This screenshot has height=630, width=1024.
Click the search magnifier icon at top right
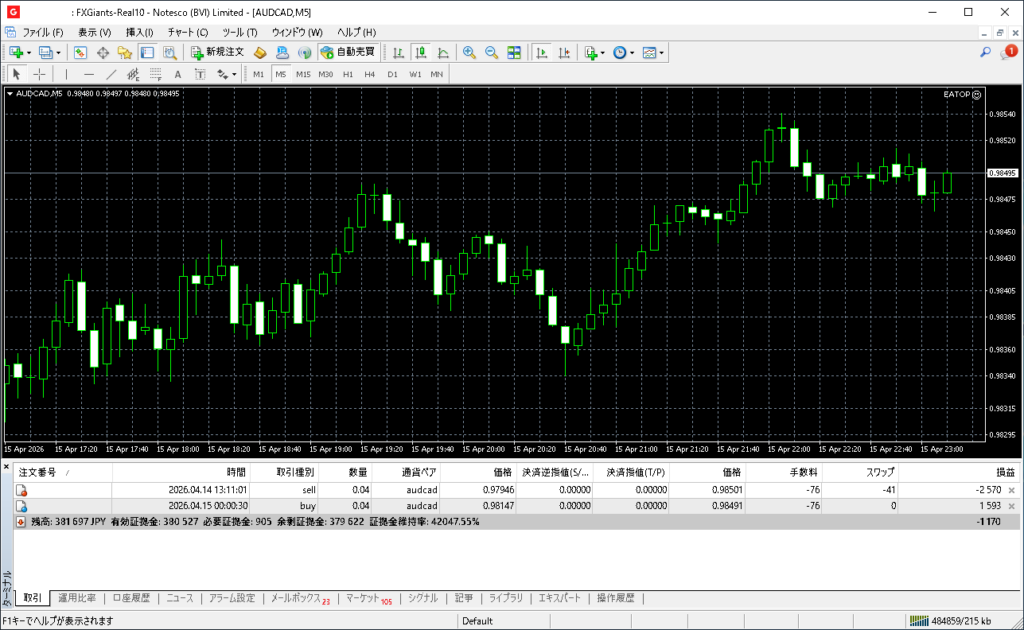(x=985, y=52)
